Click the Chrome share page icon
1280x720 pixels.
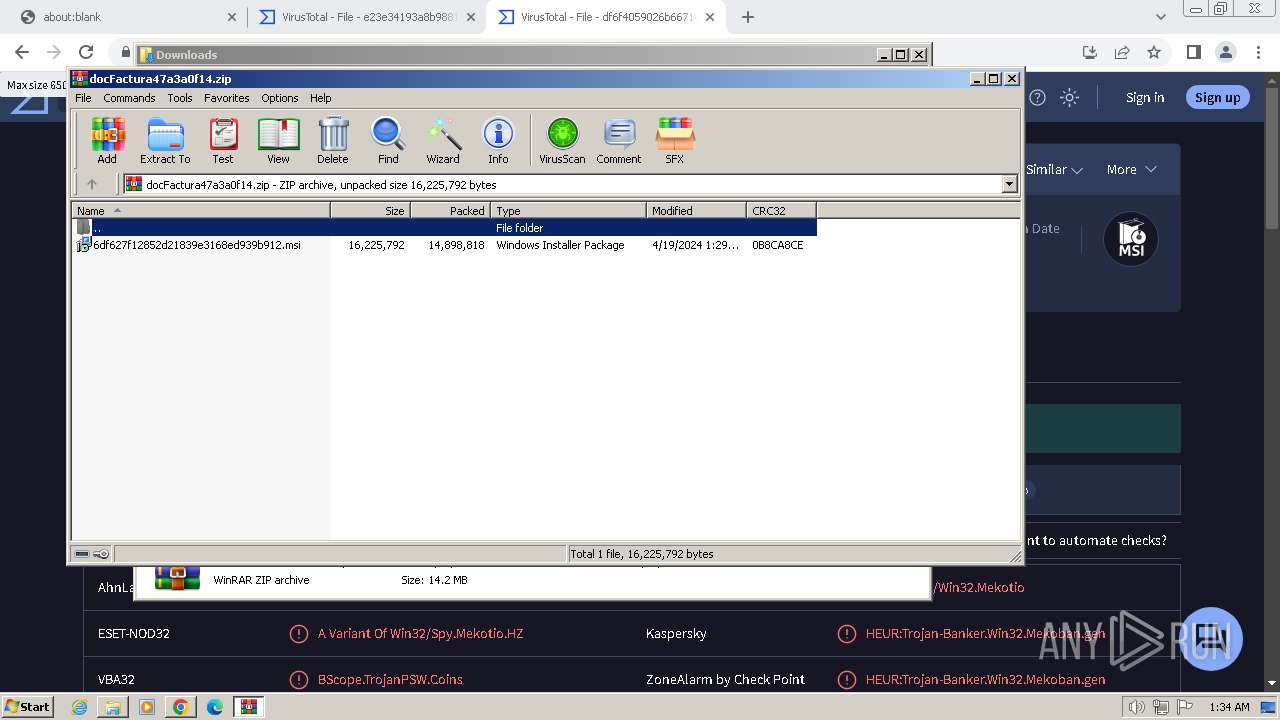[x=1122, y=52]
